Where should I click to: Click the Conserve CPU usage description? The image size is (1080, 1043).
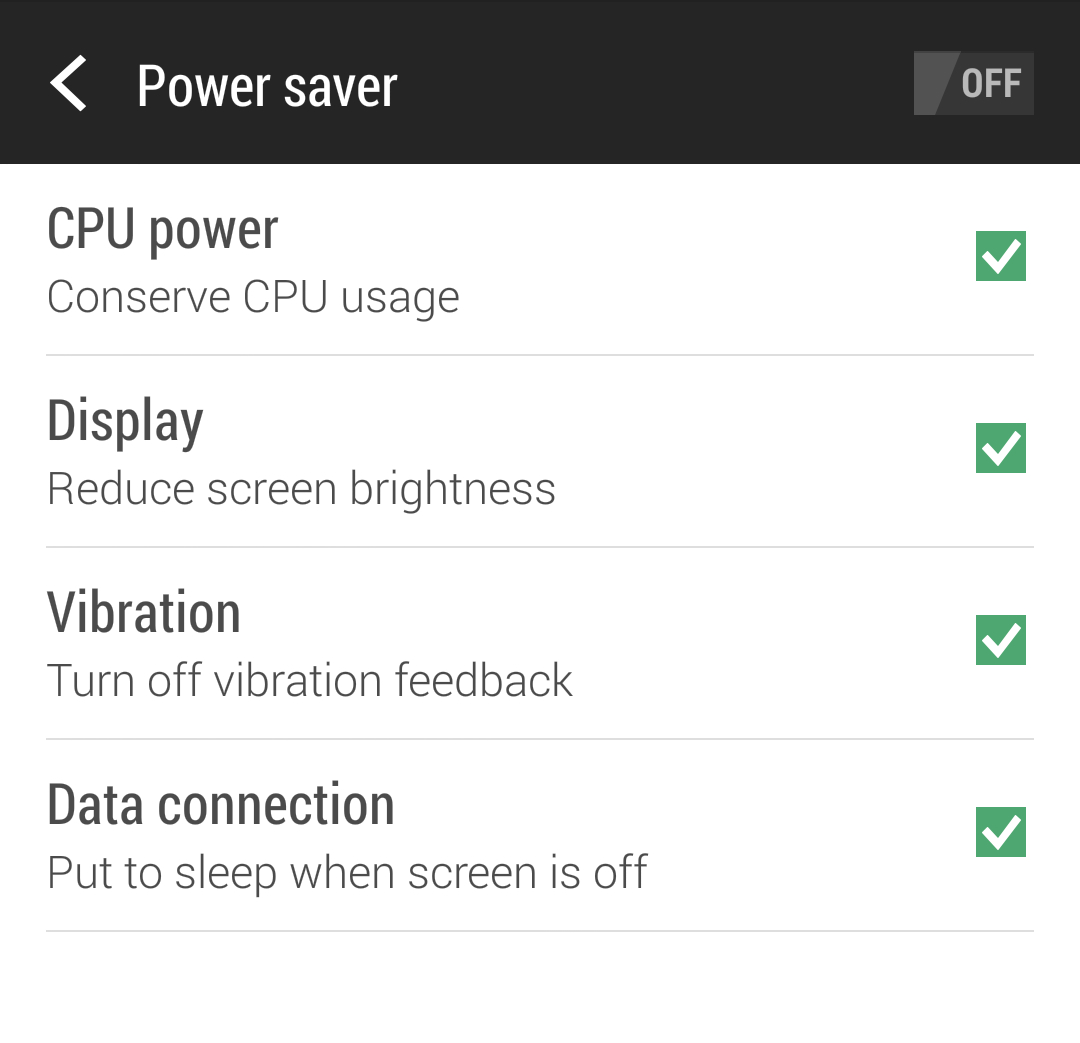[x=253, y=297]
